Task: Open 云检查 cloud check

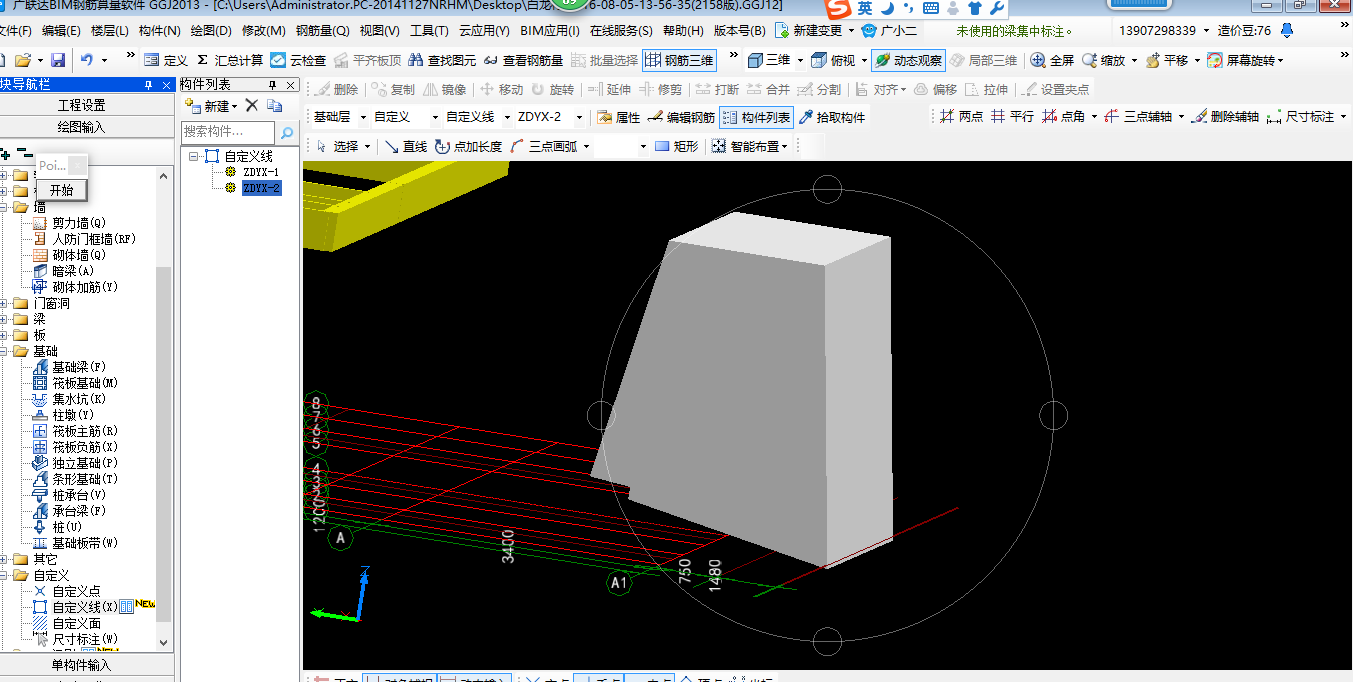Action: [298, 60]
